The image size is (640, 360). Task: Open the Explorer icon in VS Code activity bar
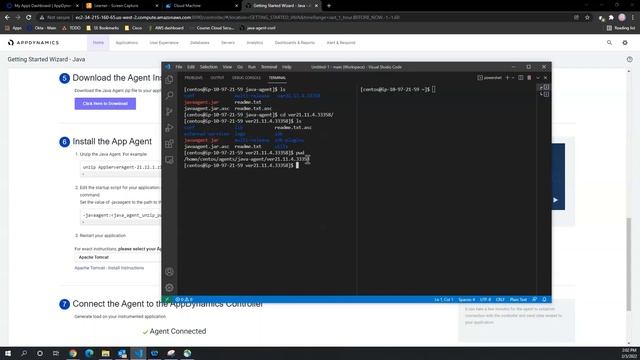point(169,80)
